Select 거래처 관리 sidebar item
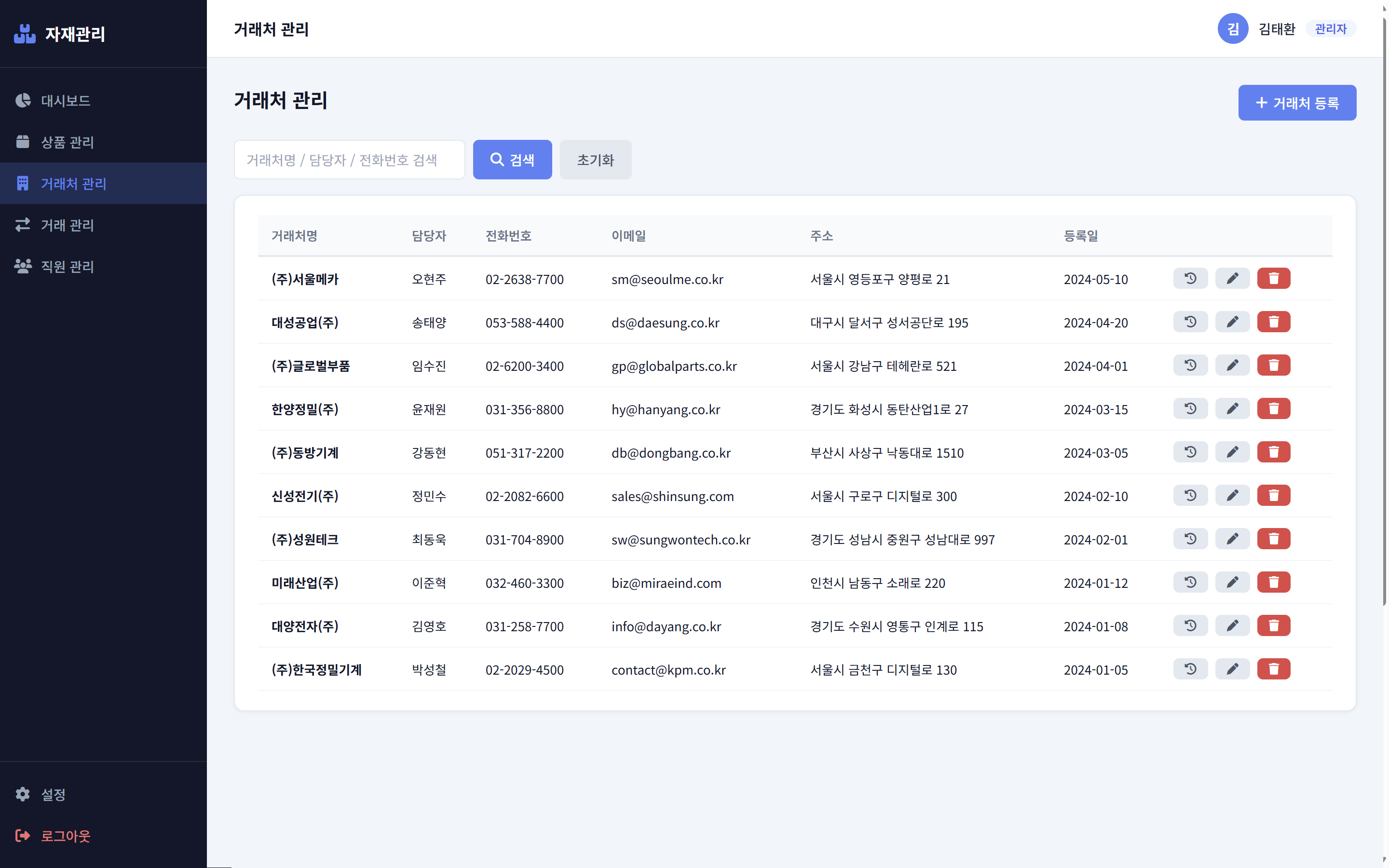The width and height of the screenshot is (1389, 868). (x=103, y=183)
